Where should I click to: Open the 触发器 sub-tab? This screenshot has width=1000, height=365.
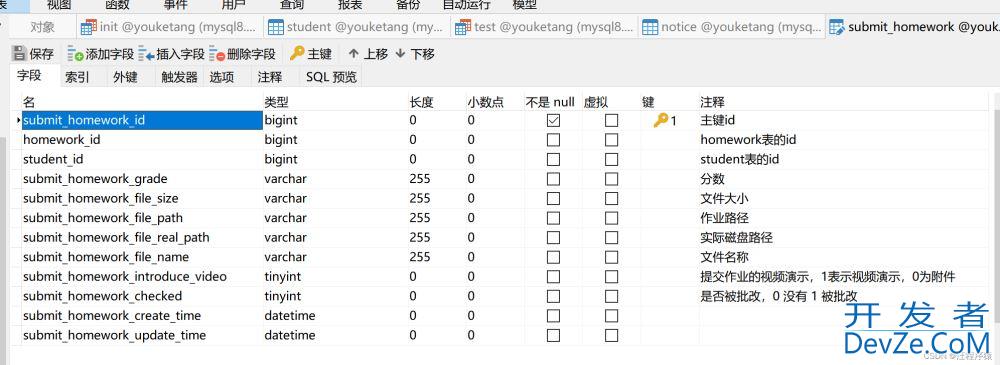179,77
